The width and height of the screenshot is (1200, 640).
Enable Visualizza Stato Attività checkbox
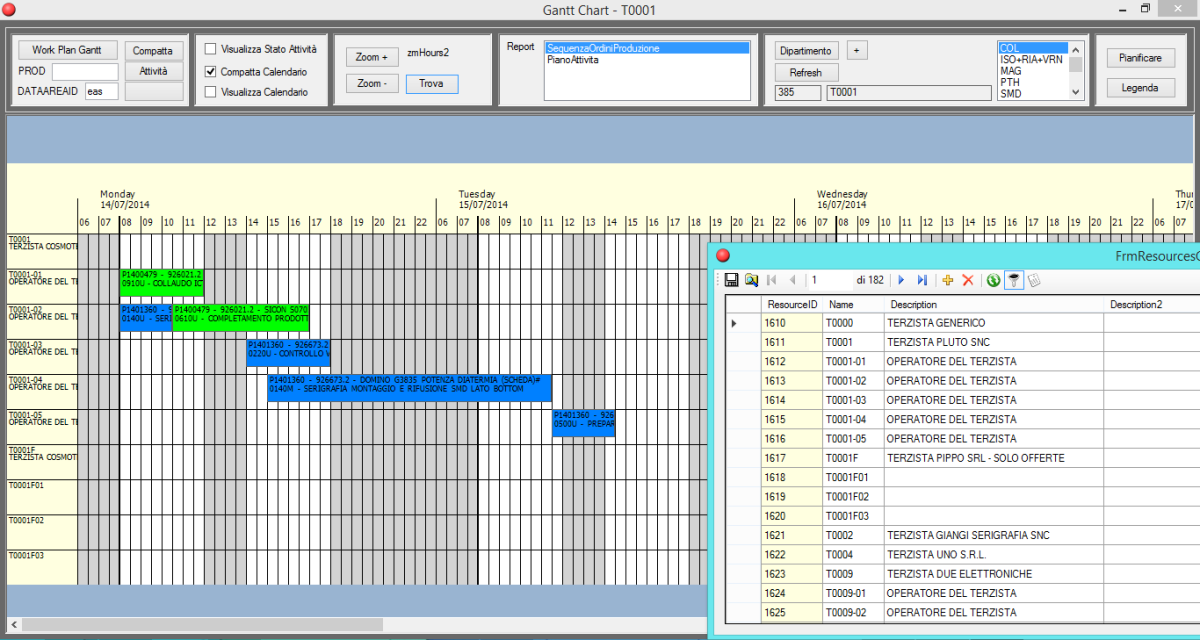coord(210,49)
